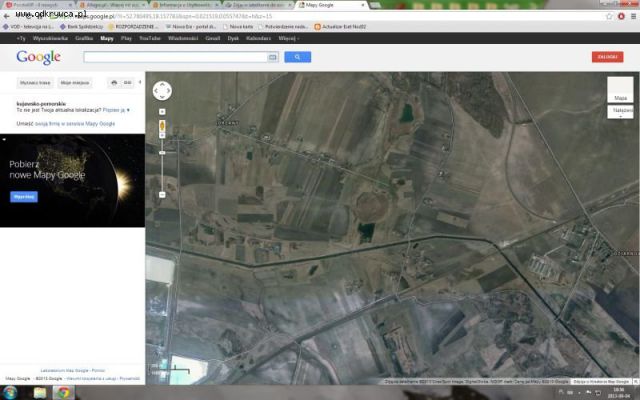Screen dimensions: 640x400
Task: Open Kalendarz in the Google bar
Action: coord(259,38)
